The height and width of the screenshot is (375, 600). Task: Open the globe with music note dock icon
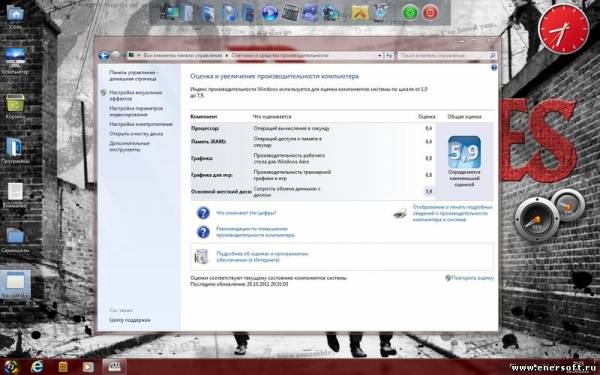click(229, 13)
